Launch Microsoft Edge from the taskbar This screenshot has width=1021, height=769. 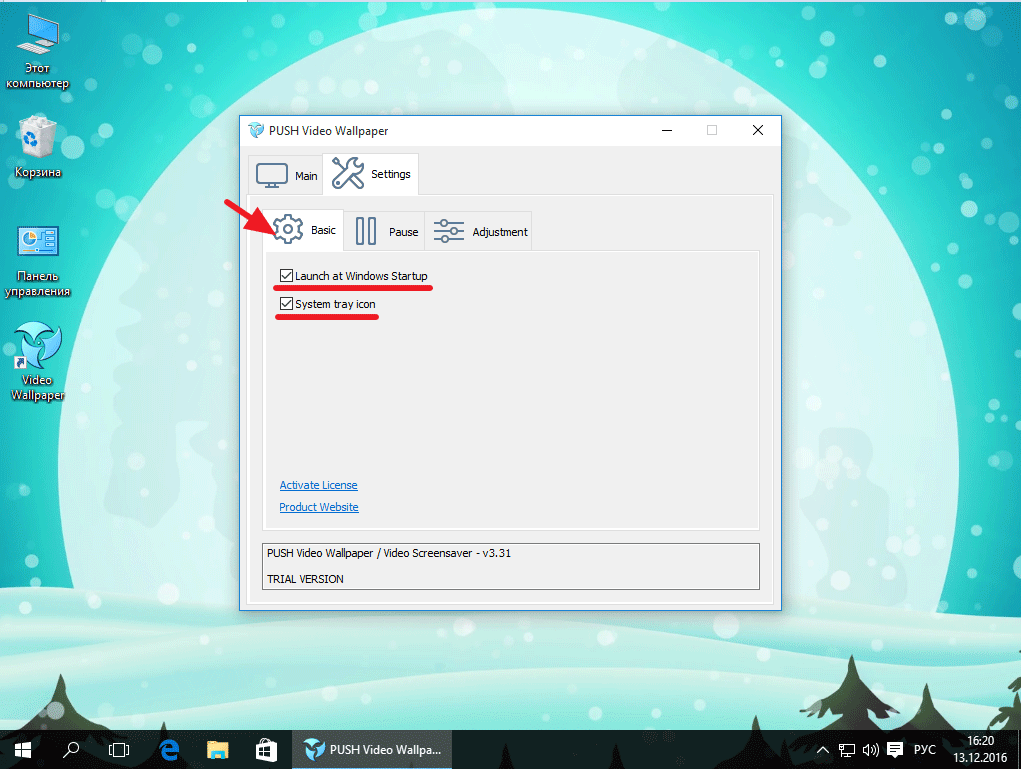coord(169,749)
